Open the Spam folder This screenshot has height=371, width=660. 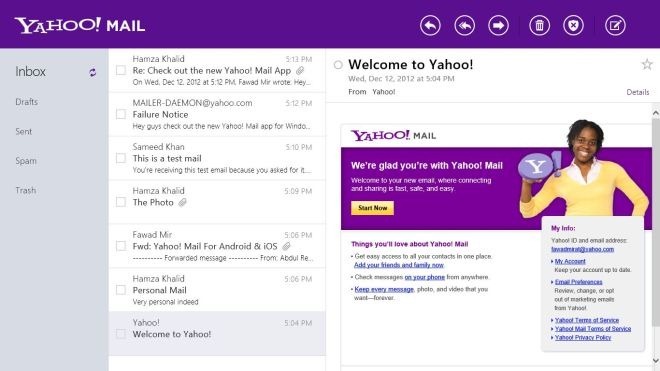[x=26, y=161]
